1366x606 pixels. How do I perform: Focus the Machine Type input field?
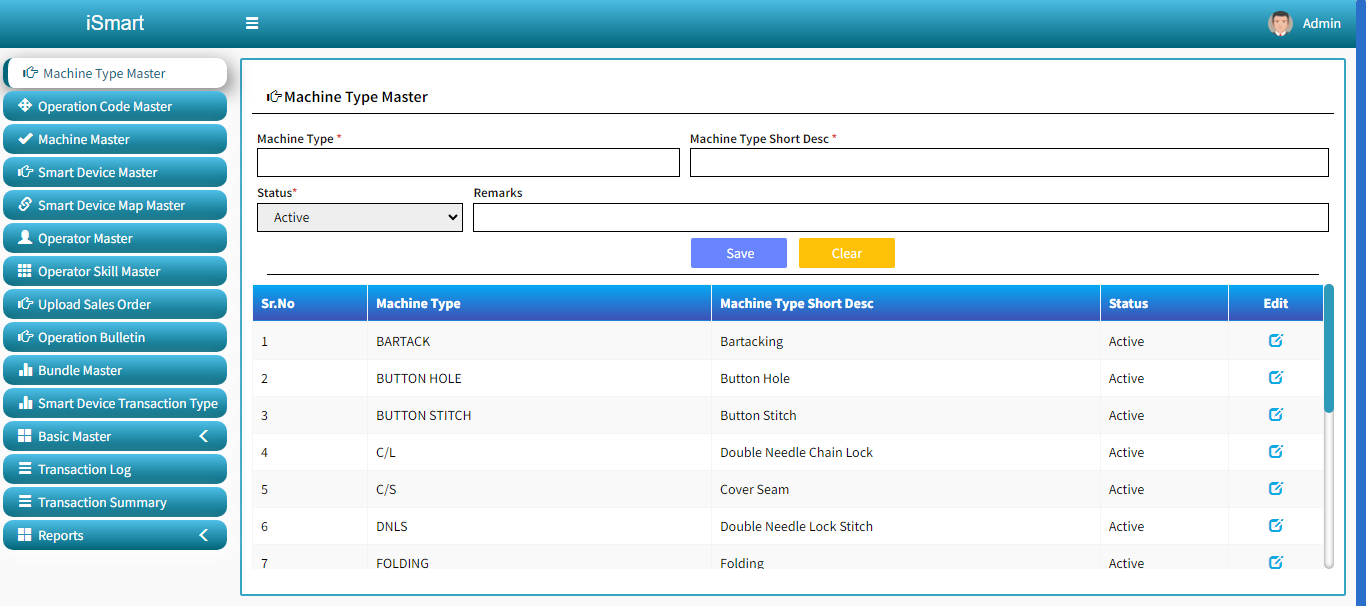pos(468,163)
